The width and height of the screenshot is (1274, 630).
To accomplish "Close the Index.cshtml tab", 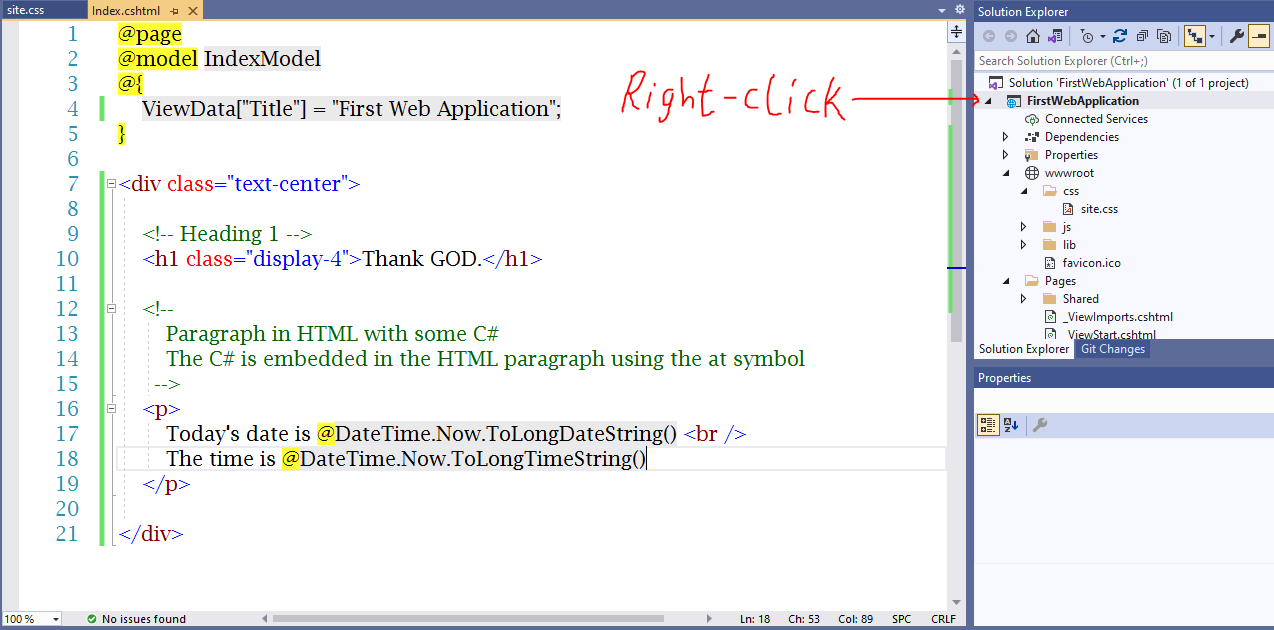I will [x=192, y=10].
